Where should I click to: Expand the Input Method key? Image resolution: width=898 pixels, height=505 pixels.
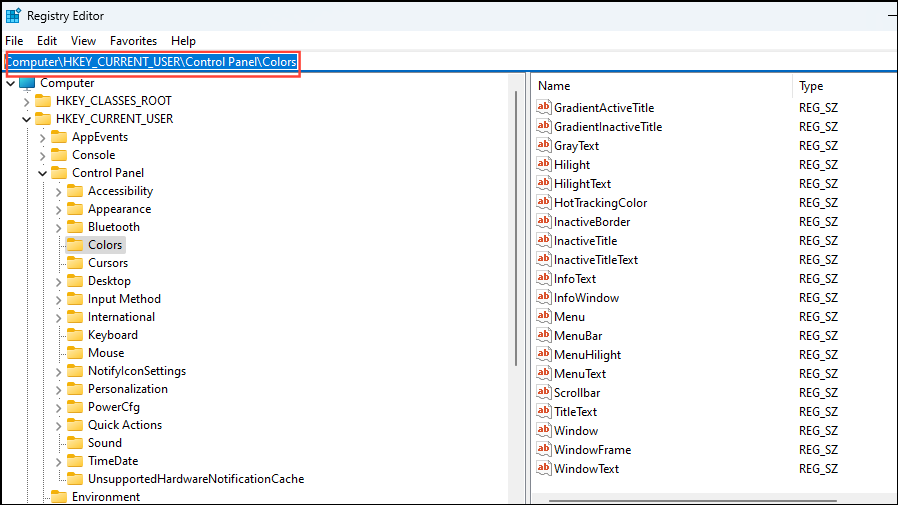click(58, 300)
